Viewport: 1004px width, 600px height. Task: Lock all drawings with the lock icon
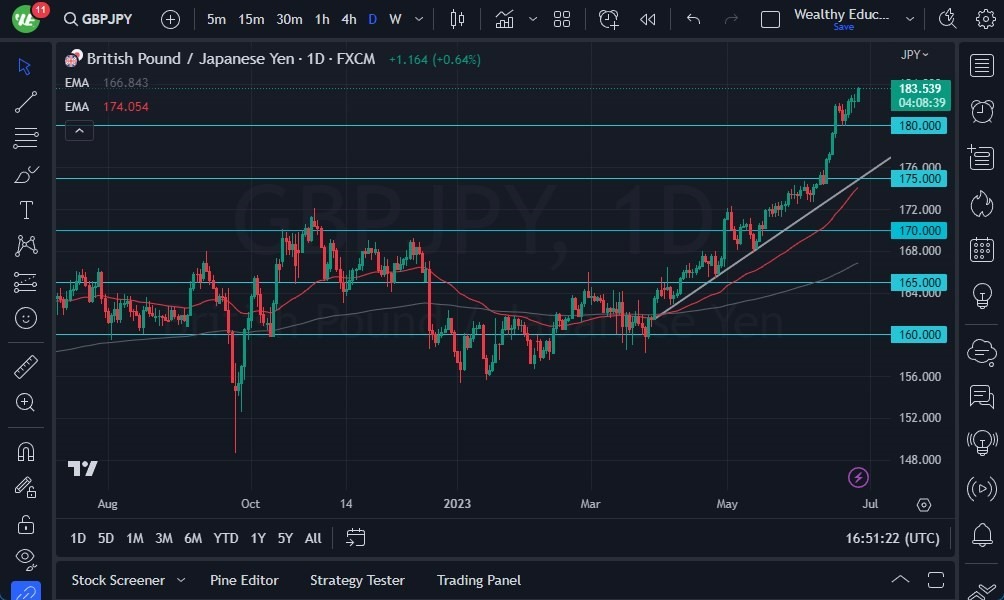25,523
